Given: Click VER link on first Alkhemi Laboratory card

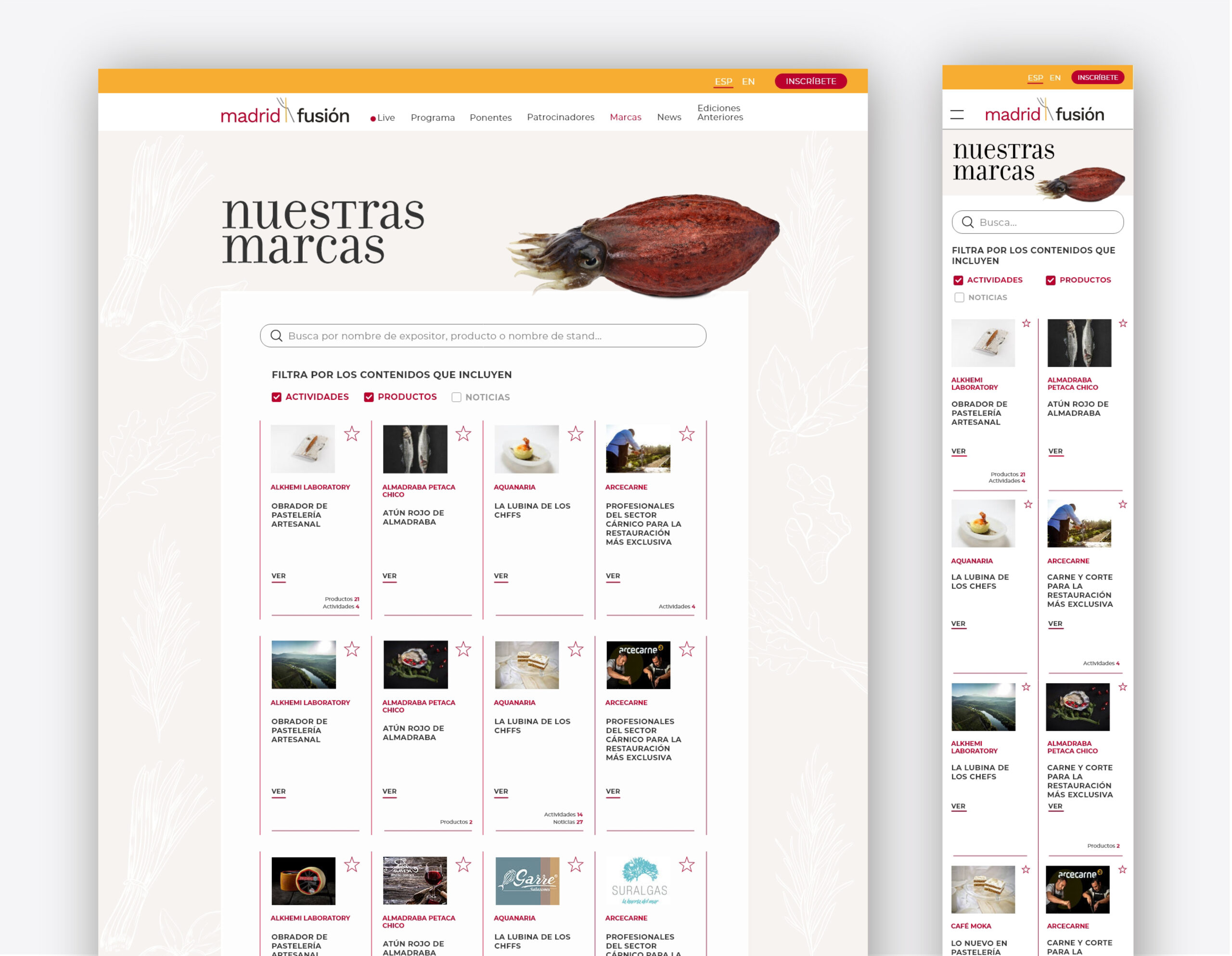Looking at the screenshot, I should [x=278, y=576].
